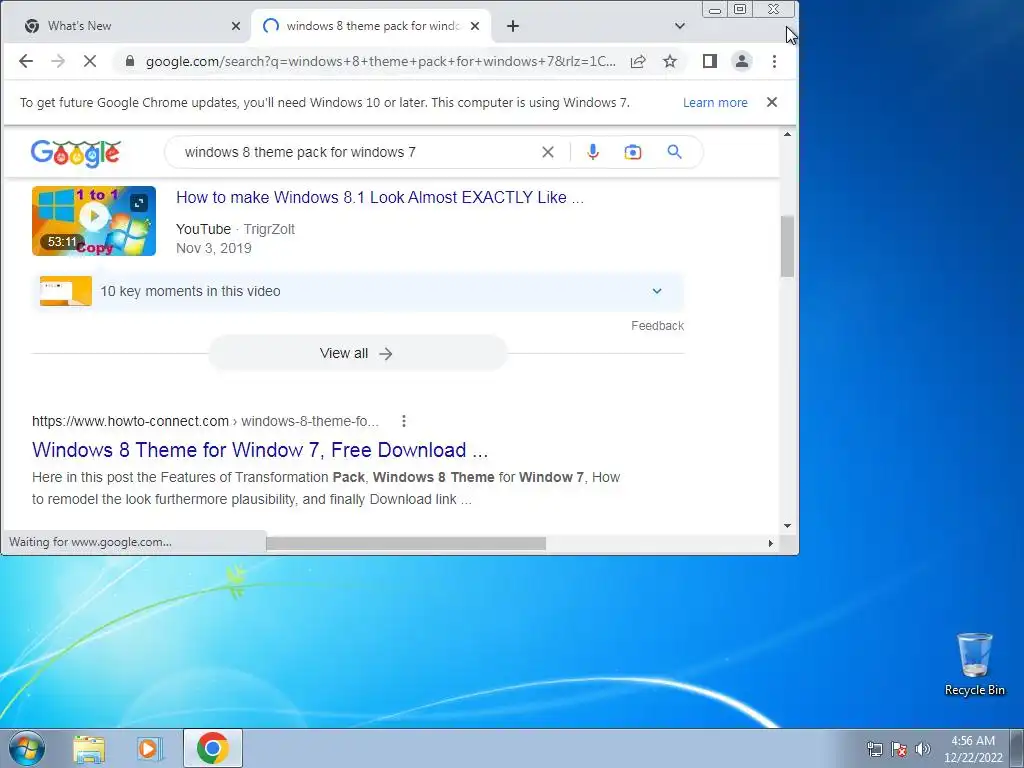Click the horizontal scrollbar right arrow
Viewport: 1024px width, 768px height.
click(x=771, y=543)
